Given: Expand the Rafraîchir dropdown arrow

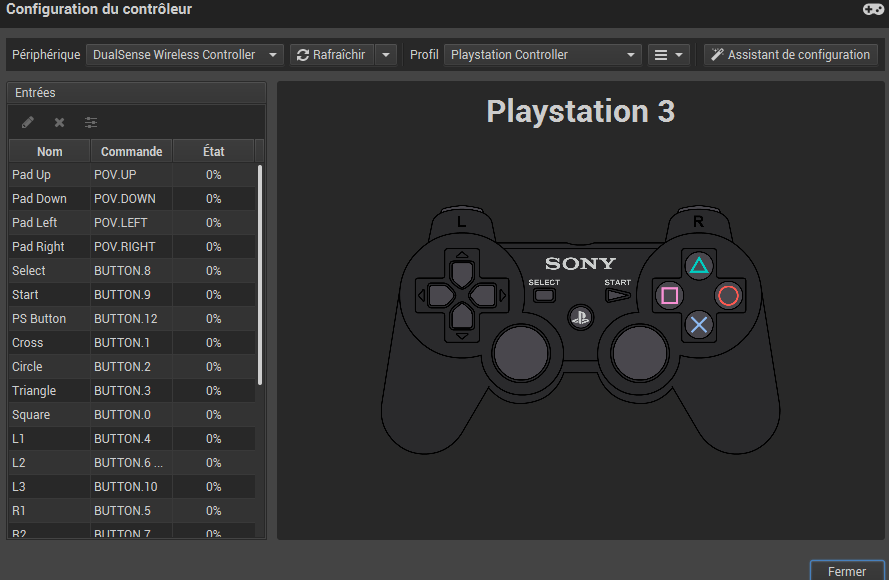Looking at the screenshot, I should tap(386, 55).
